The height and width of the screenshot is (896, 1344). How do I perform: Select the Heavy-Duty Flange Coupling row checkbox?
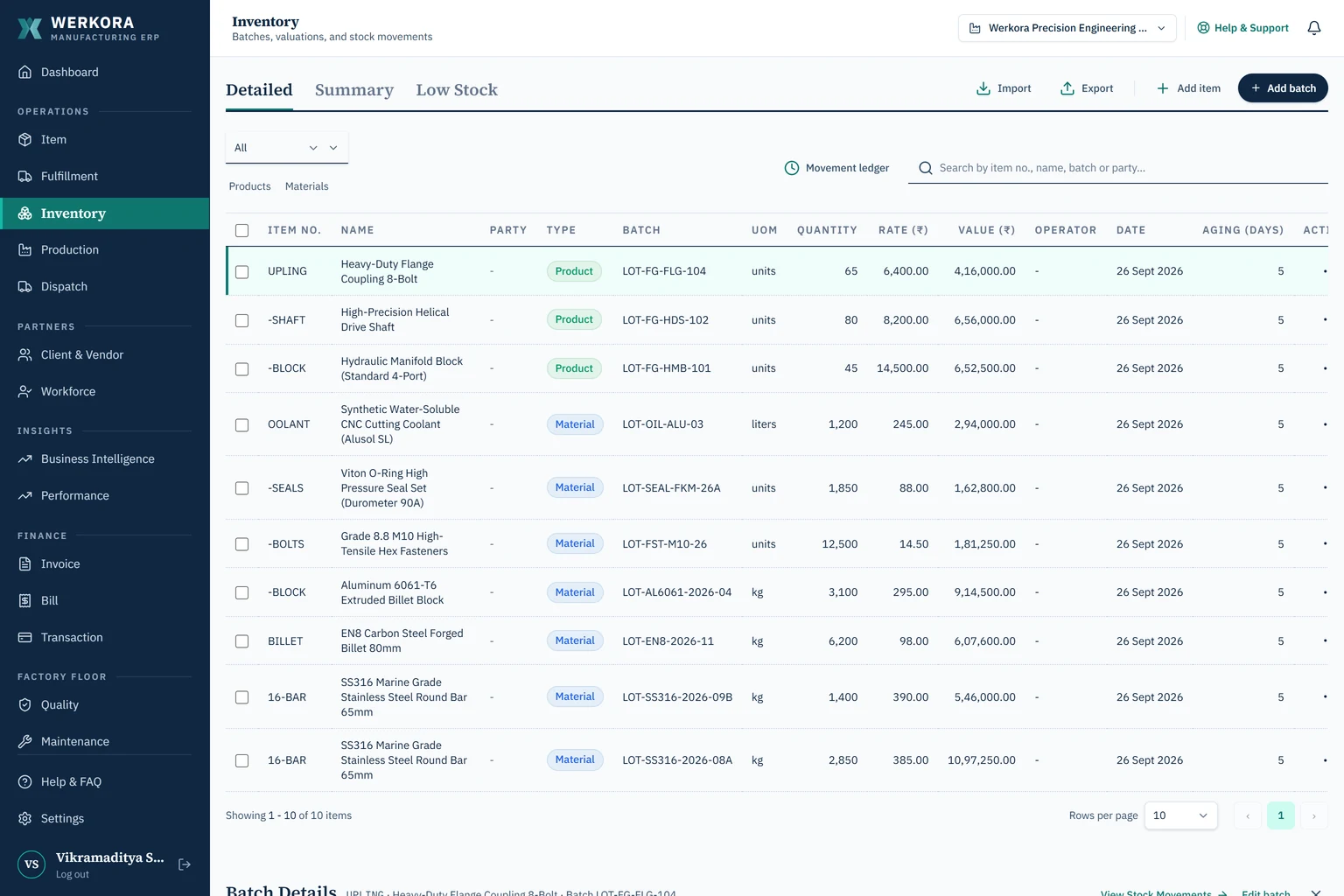(242, 271)
